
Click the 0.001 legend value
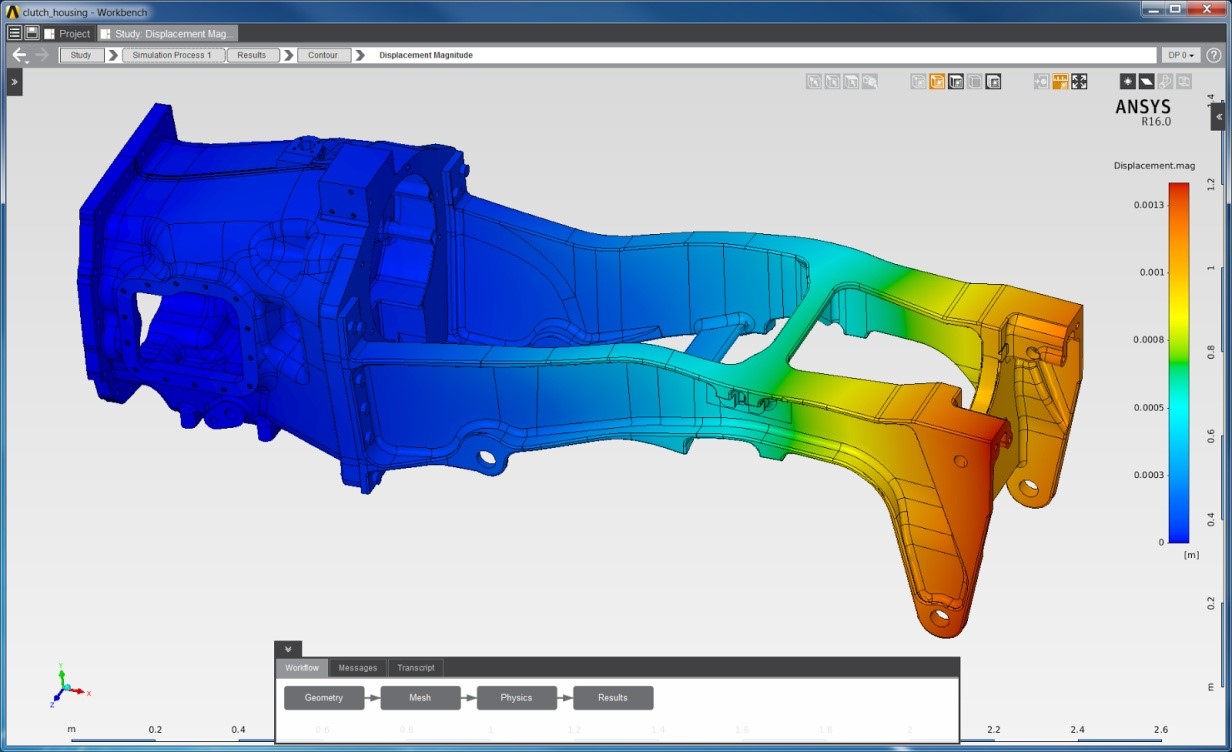(x=1153, y=272)
